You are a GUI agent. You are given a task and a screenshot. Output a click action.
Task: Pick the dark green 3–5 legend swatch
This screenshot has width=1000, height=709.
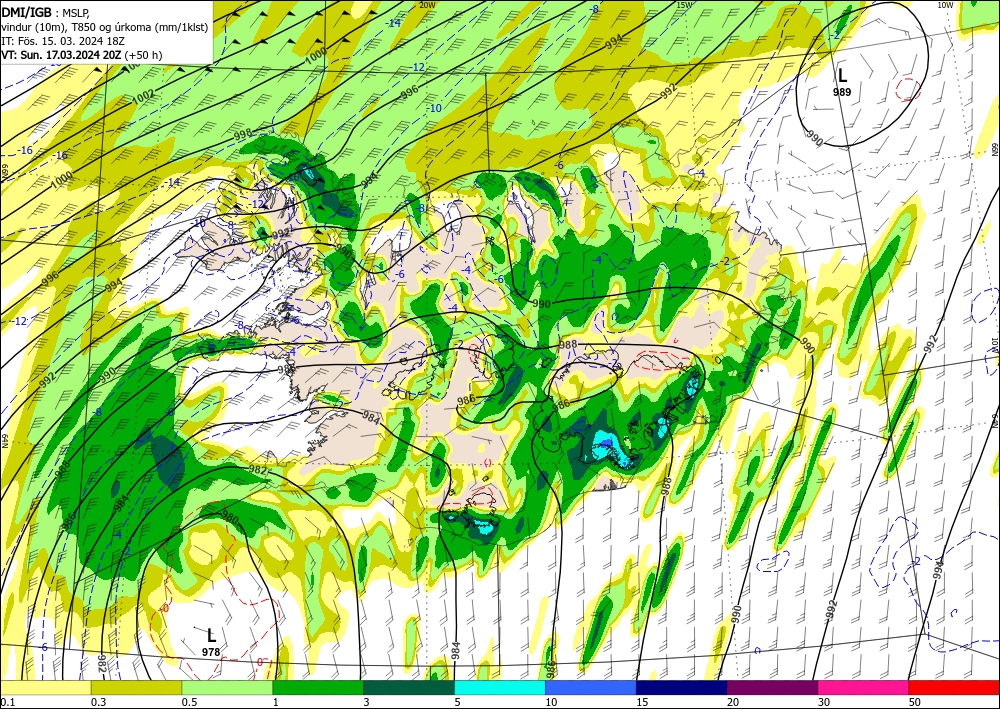(x=409, y=687)
